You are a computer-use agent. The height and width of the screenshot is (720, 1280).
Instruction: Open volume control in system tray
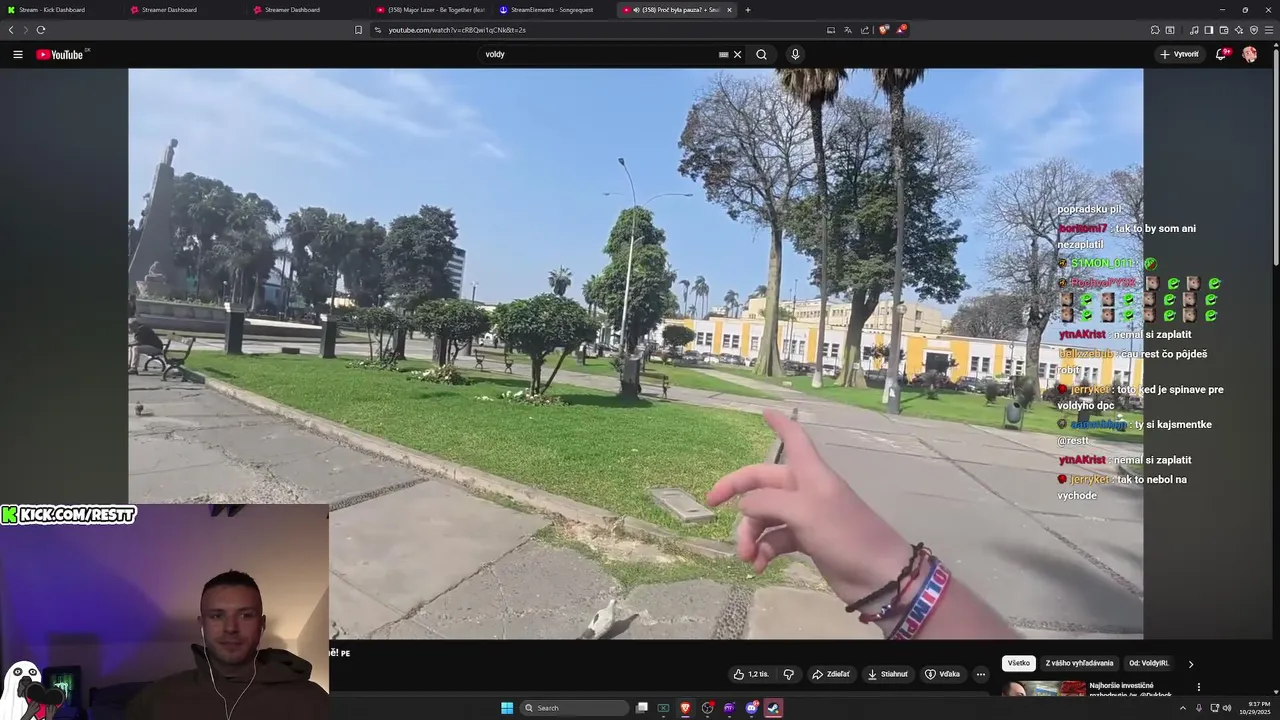1227,708
